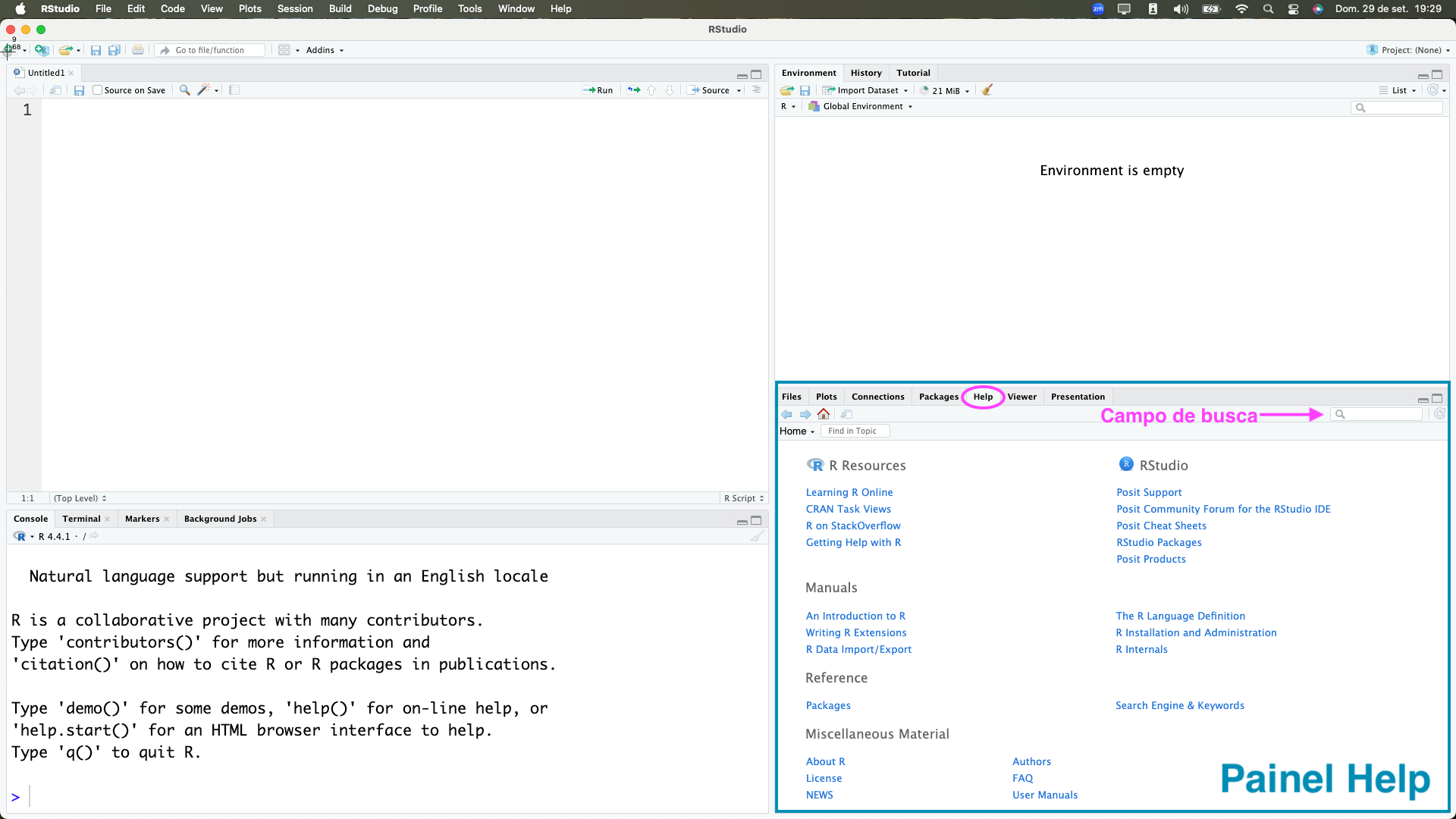Clear environment objects with broom icon
The image size is (1456, 819).
[x=987, y=90]
